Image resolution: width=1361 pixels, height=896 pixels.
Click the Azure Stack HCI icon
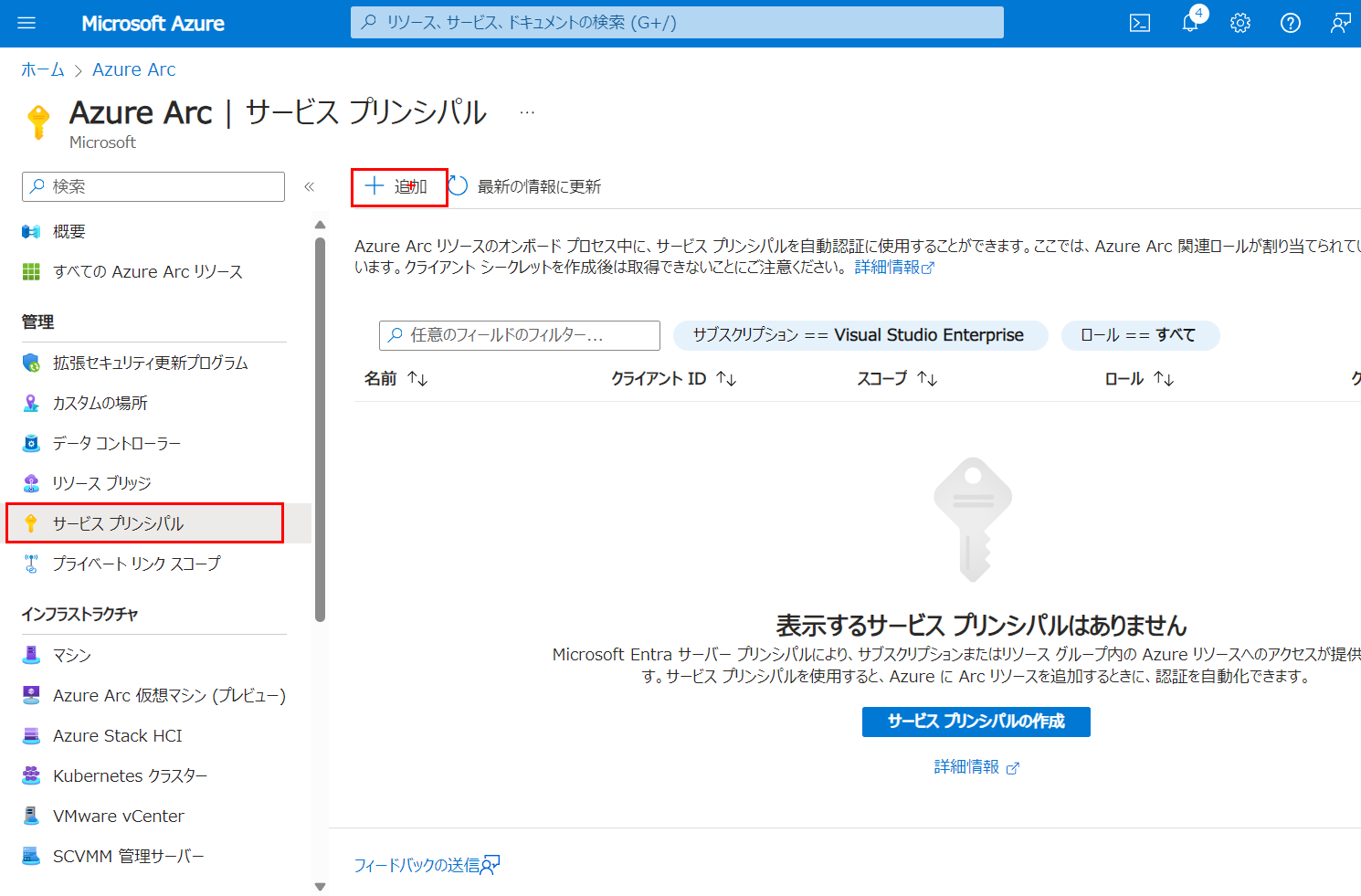coord(31,735)
